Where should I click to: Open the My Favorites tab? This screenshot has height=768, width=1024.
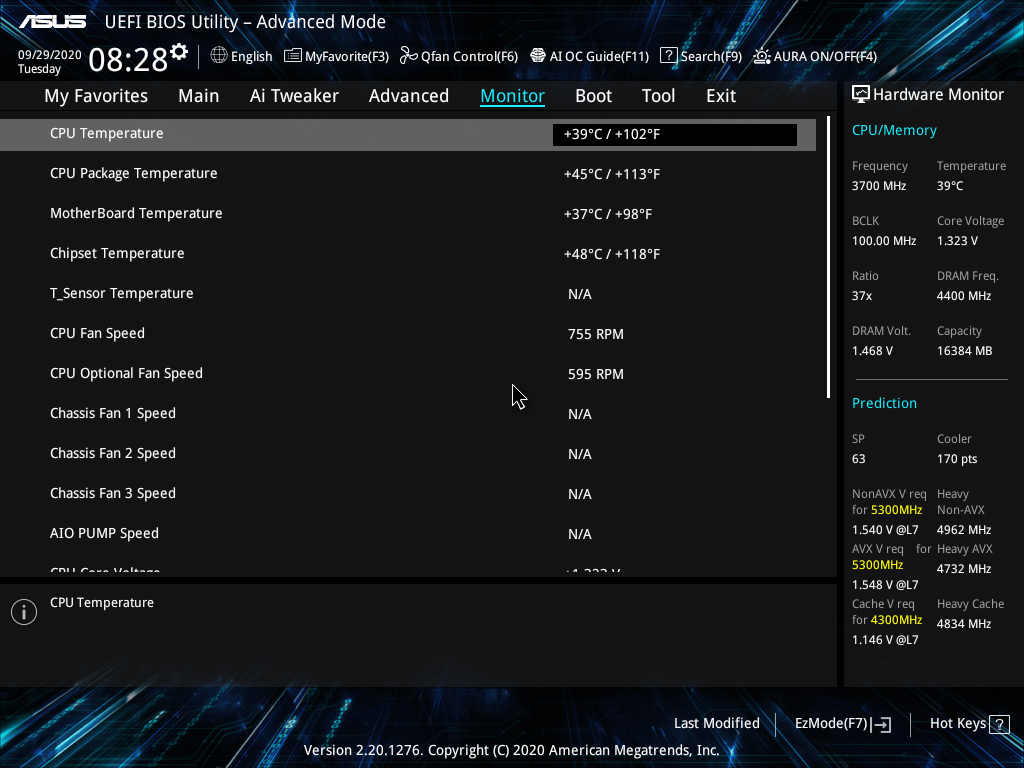point(96,96)
